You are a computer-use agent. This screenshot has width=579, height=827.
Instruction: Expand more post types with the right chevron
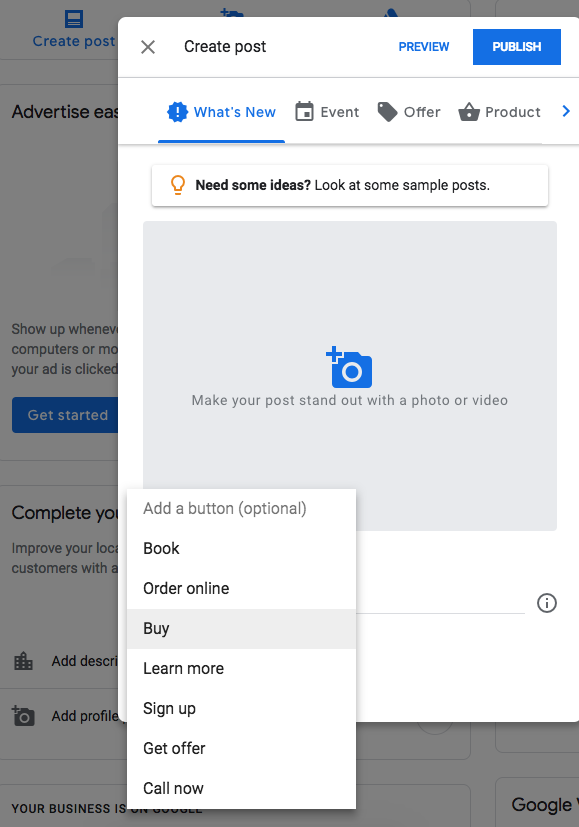[566, 112]
